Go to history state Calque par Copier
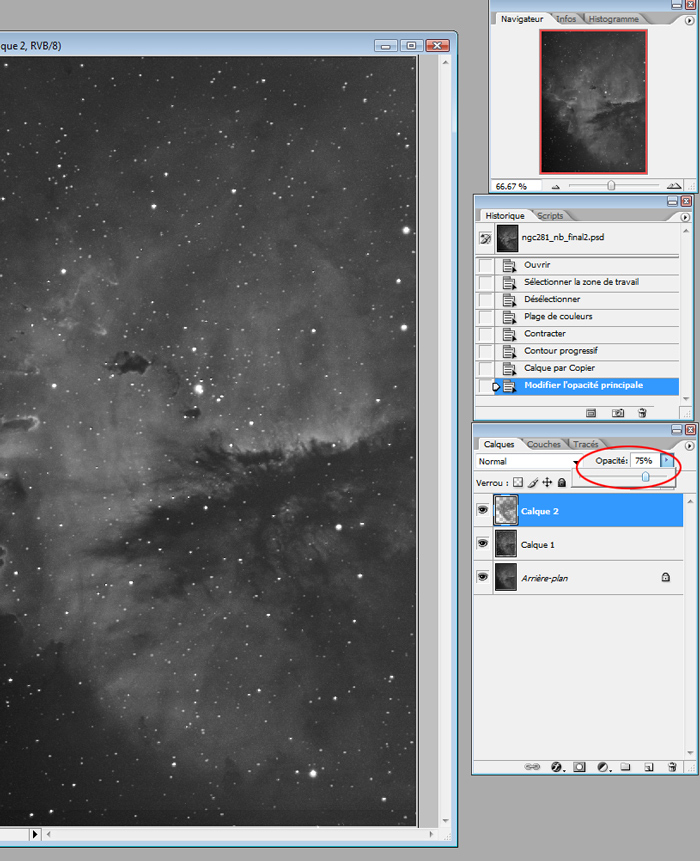Image resolution: width=700 pixels, height=861 pixels. click(x=587, y=368)
